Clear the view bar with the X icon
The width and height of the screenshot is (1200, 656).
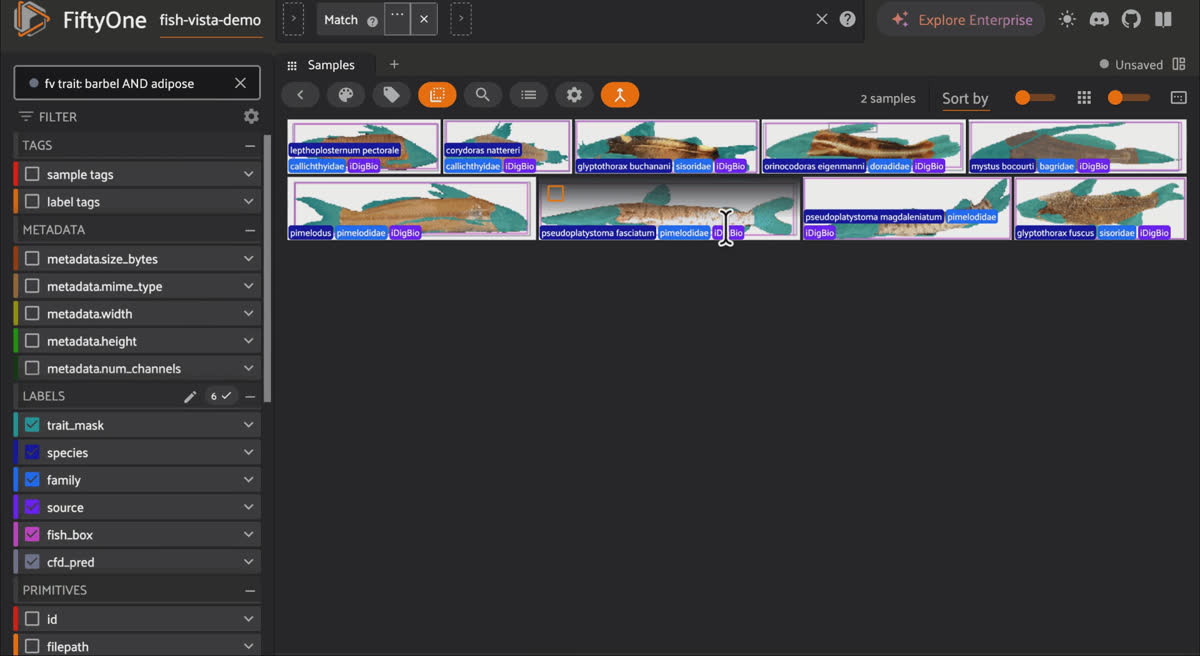coord(821,19)
